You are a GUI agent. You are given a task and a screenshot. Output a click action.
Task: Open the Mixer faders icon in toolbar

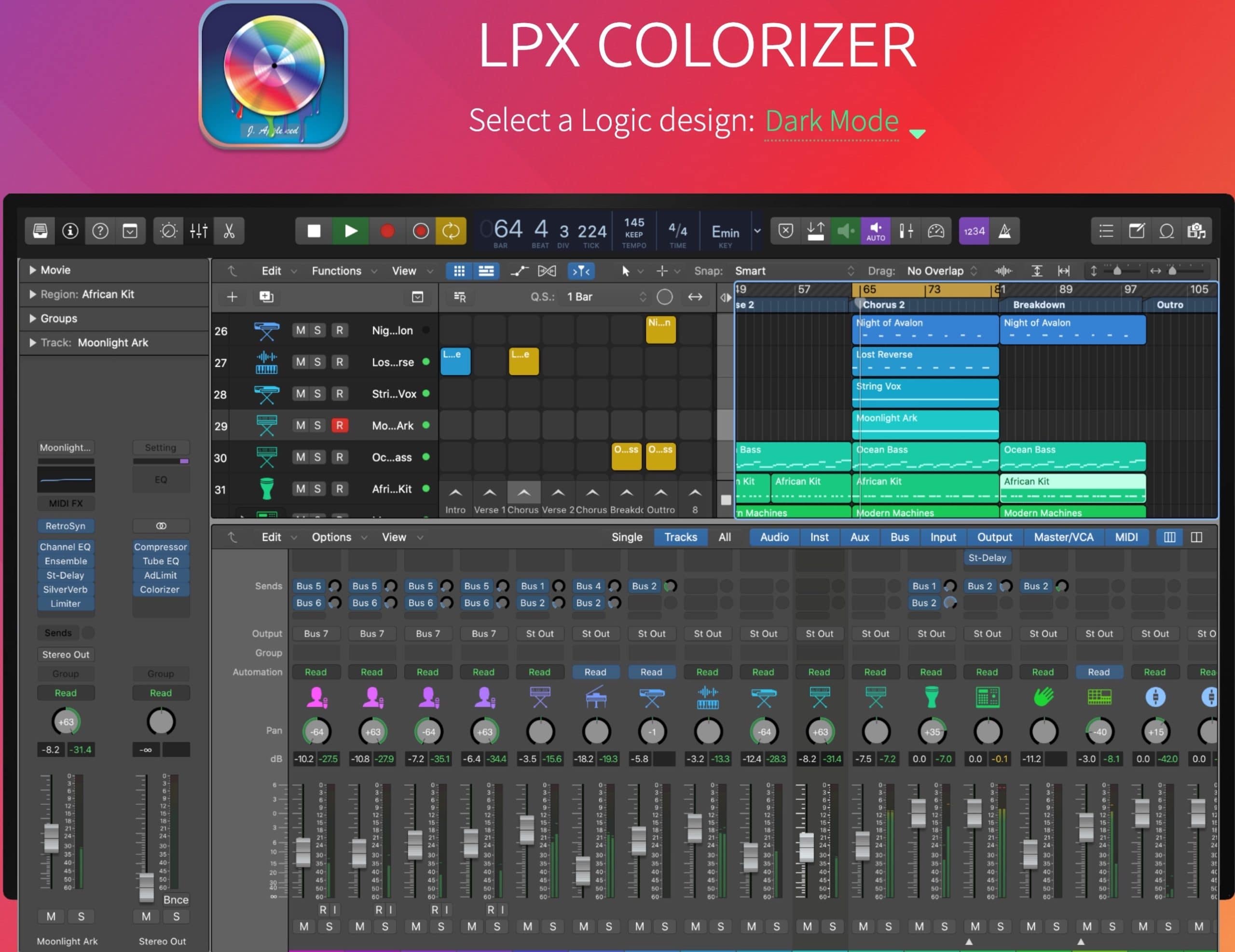pyautogui.click(x=199, y=230)
